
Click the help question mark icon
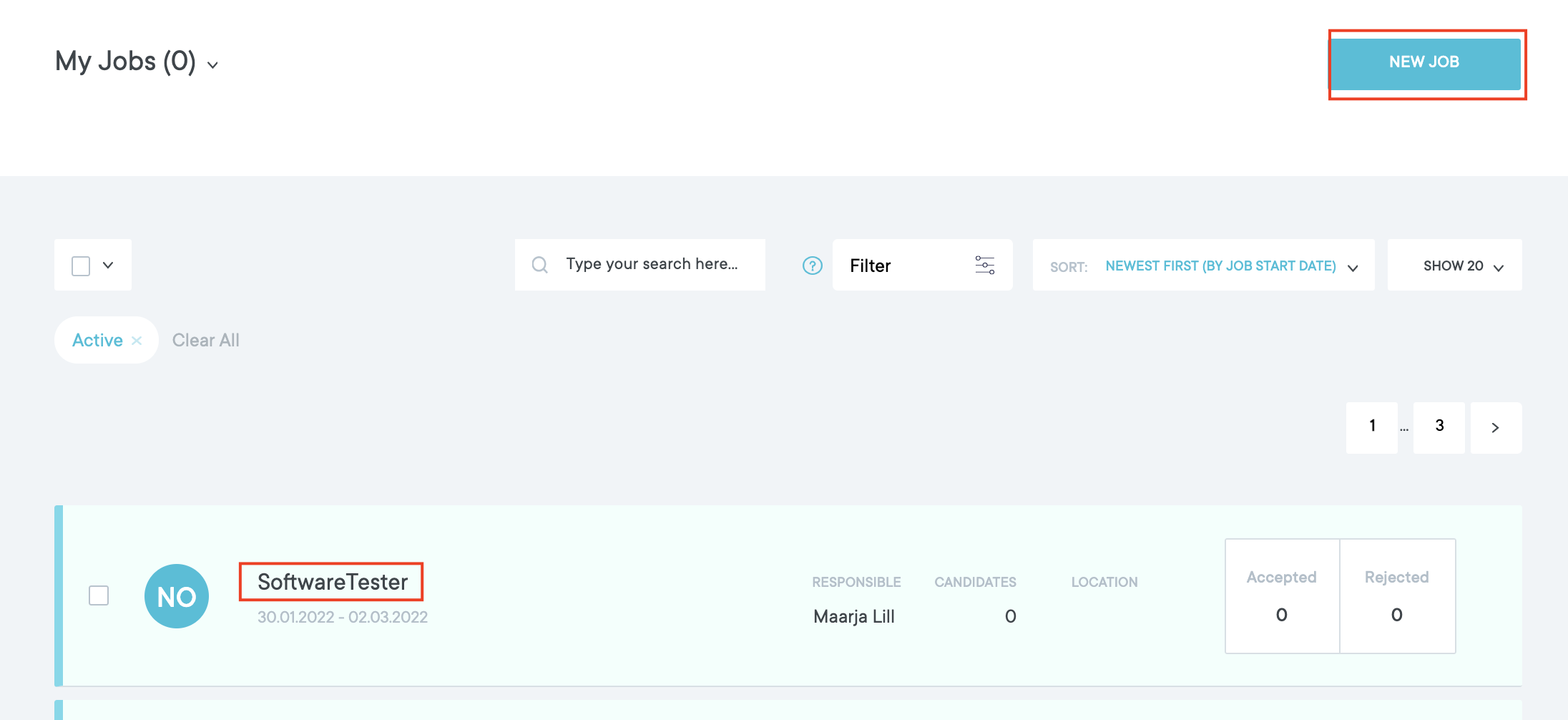(812, 266)
